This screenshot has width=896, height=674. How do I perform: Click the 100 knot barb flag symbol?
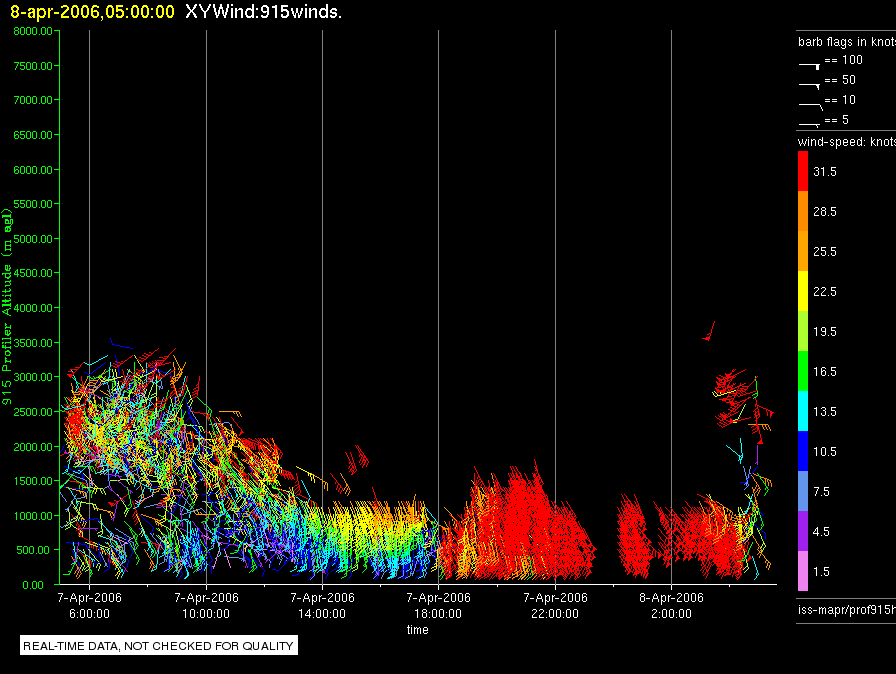[809, 66]
